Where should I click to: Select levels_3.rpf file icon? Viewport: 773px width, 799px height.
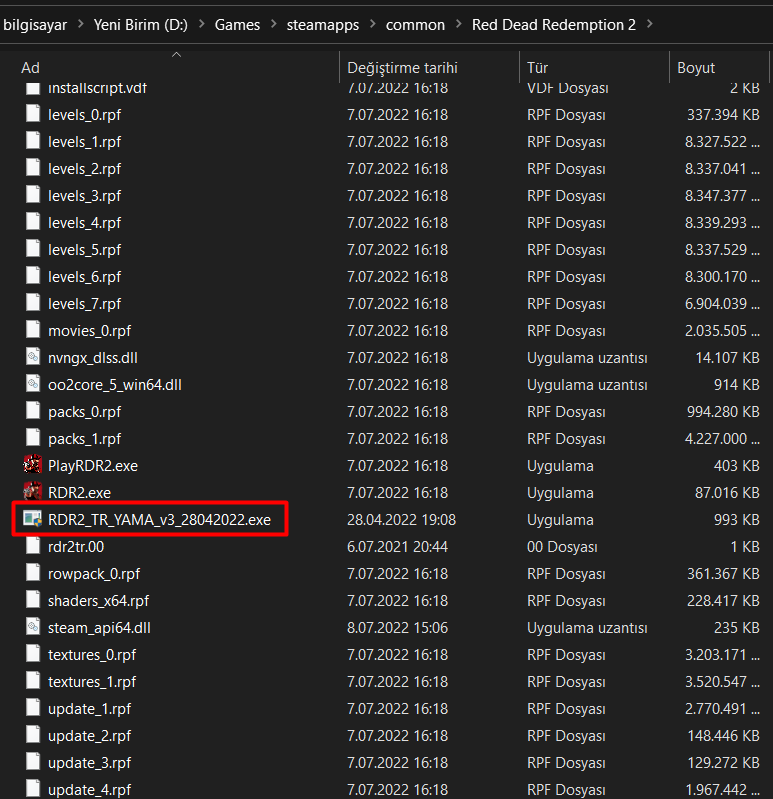click(x=33, y=195)
